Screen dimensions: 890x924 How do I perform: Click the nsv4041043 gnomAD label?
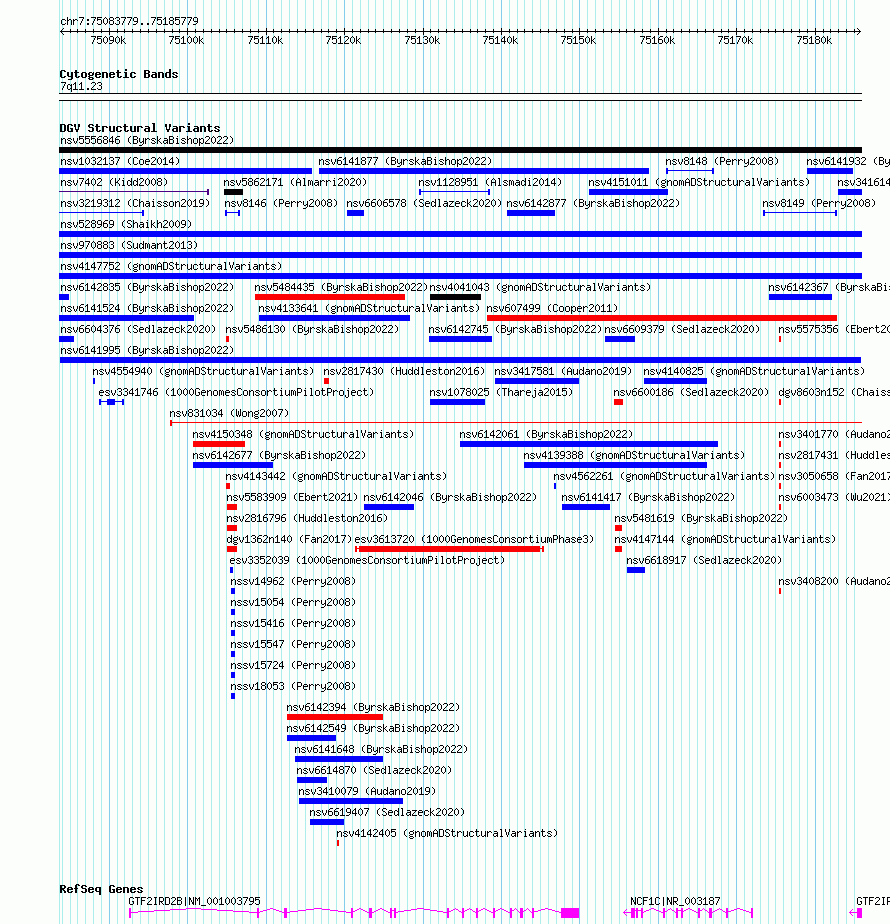540,288
